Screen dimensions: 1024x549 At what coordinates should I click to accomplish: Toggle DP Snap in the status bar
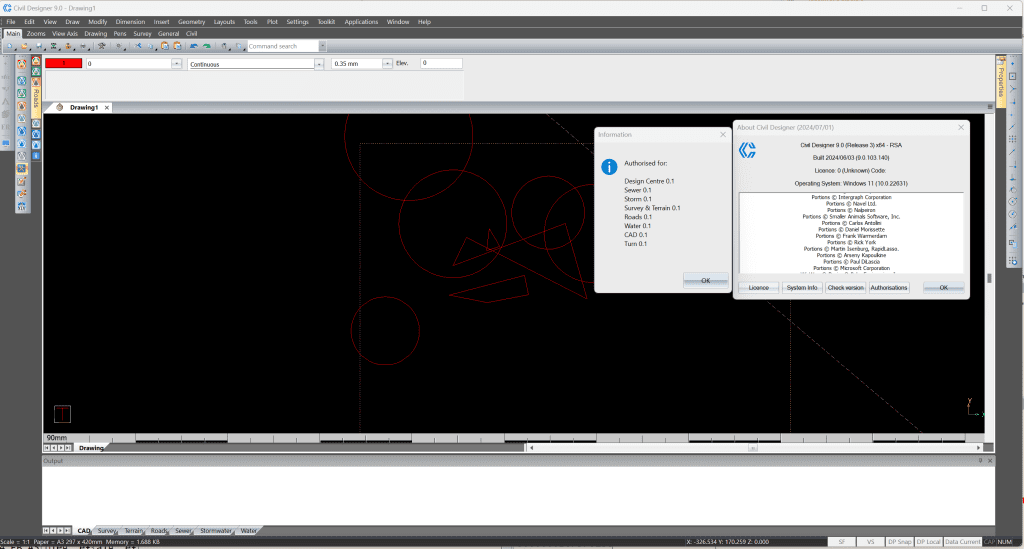click(901, 541)
